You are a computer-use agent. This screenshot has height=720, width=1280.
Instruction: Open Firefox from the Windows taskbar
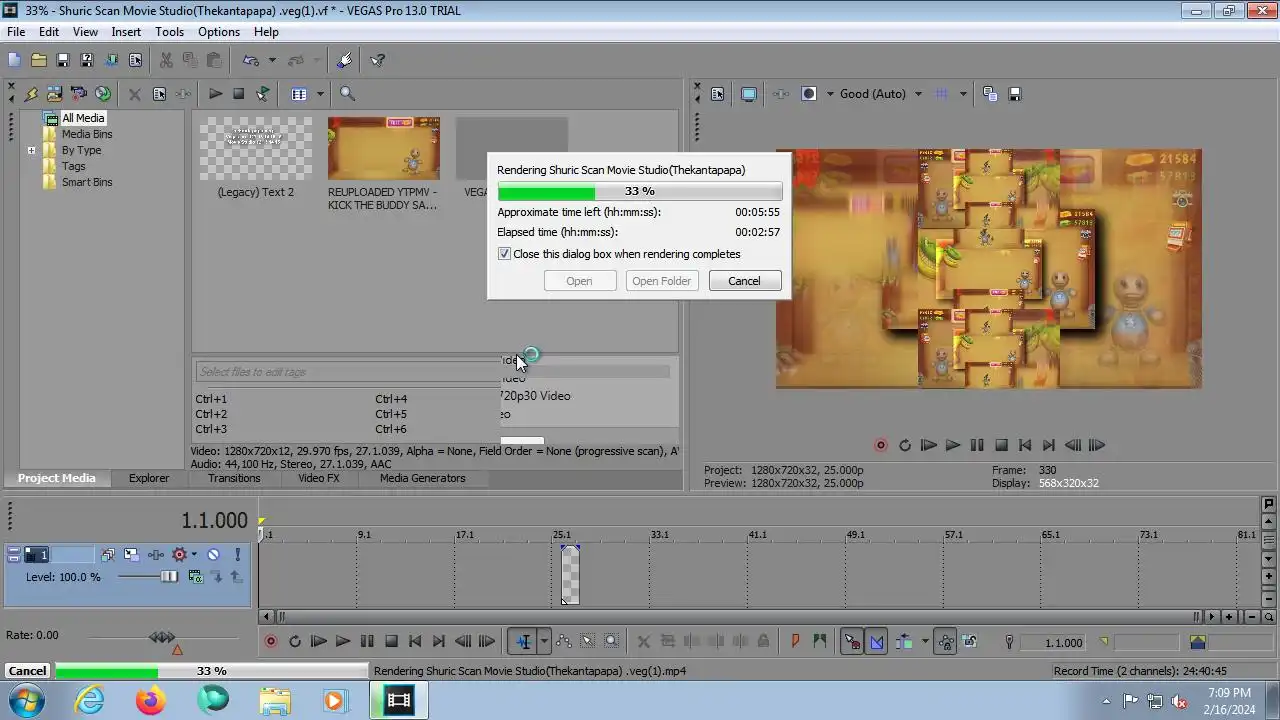click(x=151, y=700)
